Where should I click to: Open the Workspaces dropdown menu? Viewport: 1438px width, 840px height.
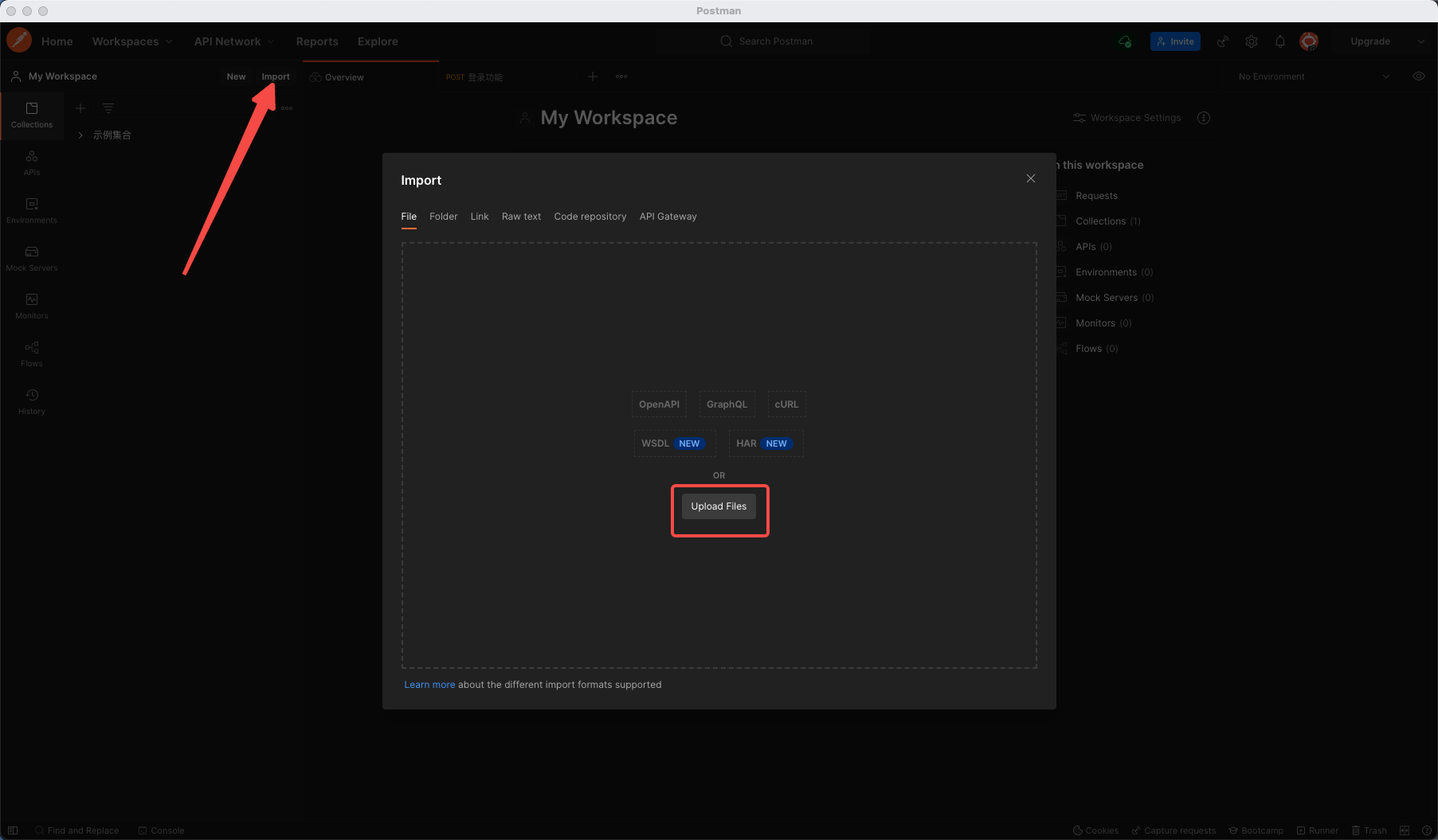pos(132,41)
